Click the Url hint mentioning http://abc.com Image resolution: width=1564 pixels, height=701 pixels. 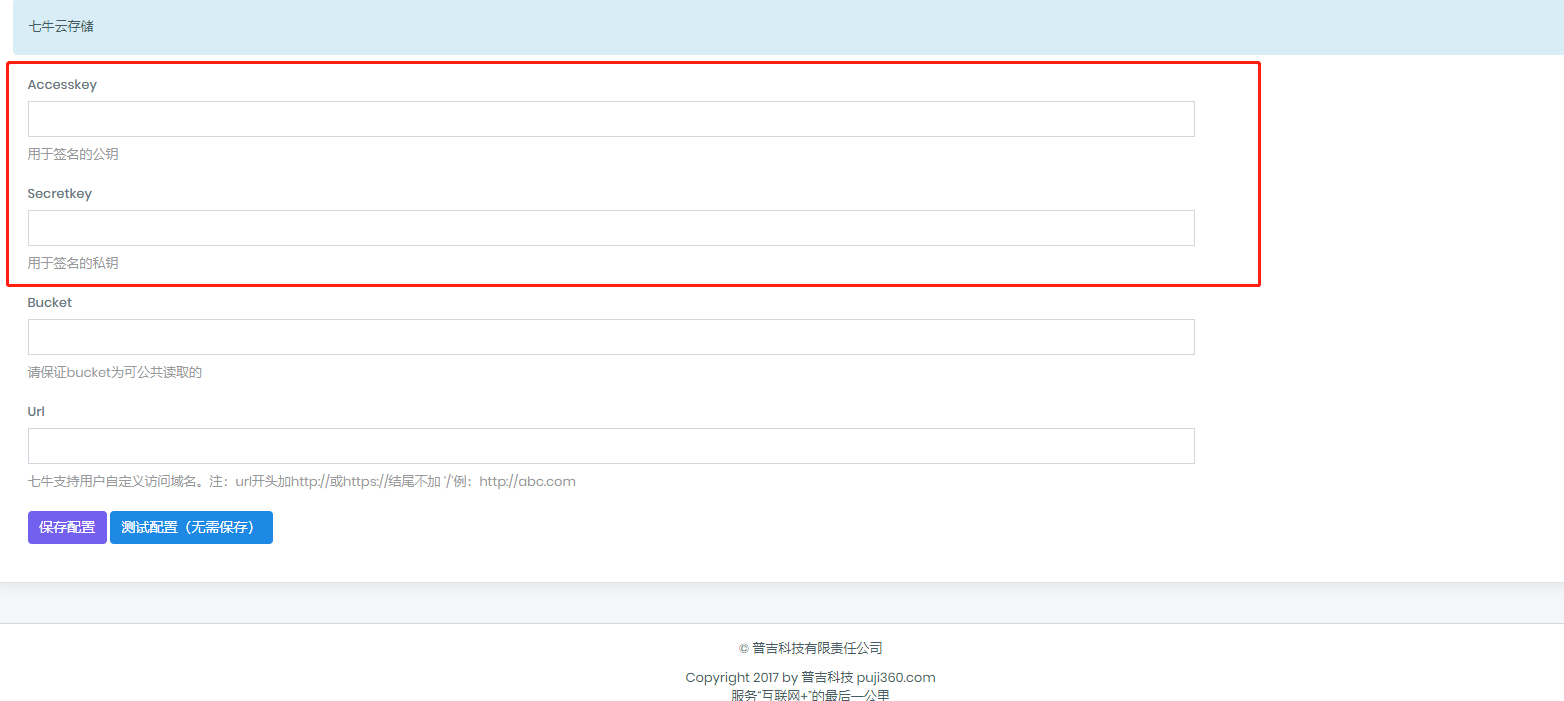tap(302, 482)
